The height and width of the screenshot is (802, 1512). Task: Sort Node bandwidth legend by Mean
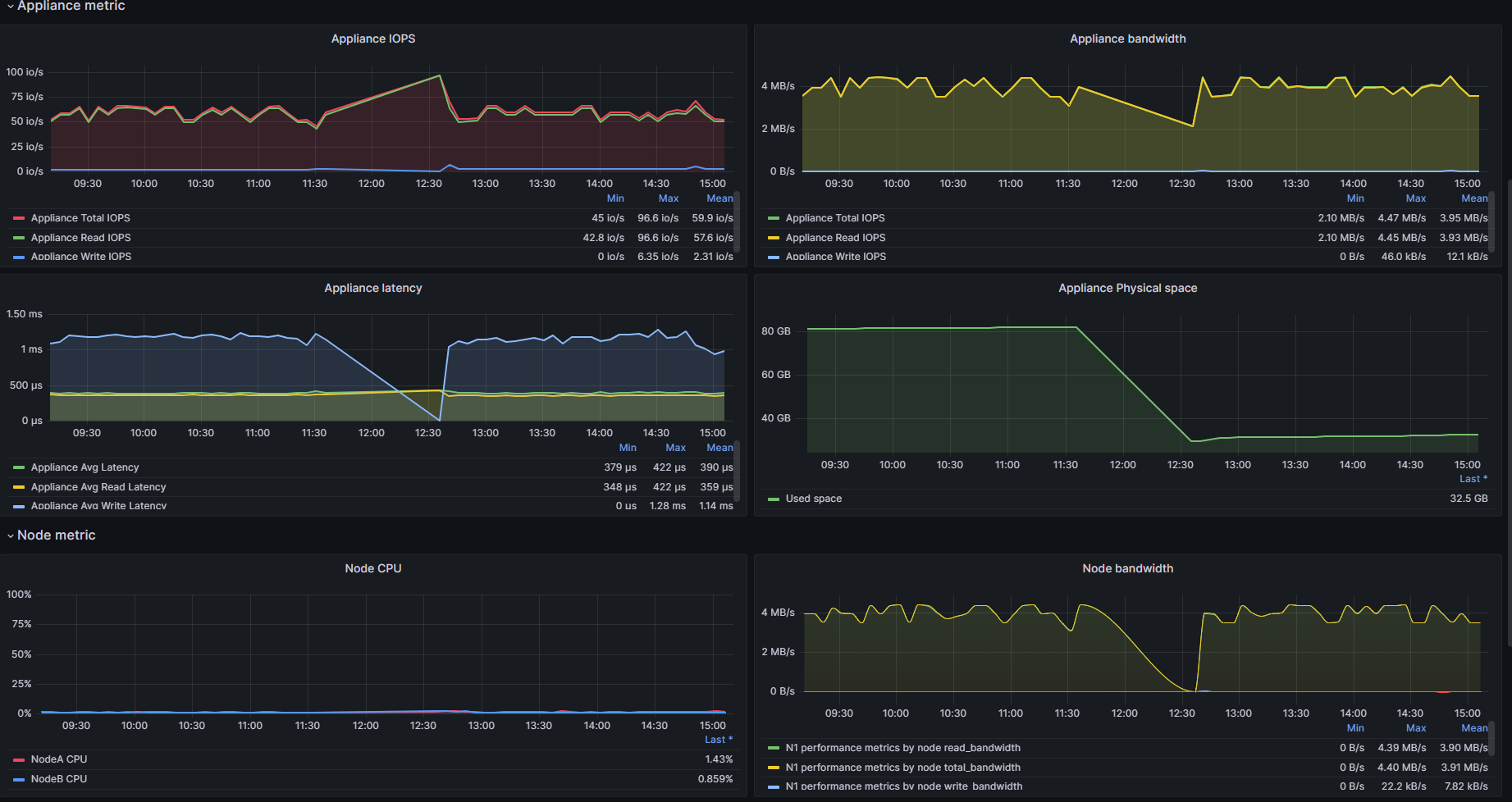[1474, 728]
